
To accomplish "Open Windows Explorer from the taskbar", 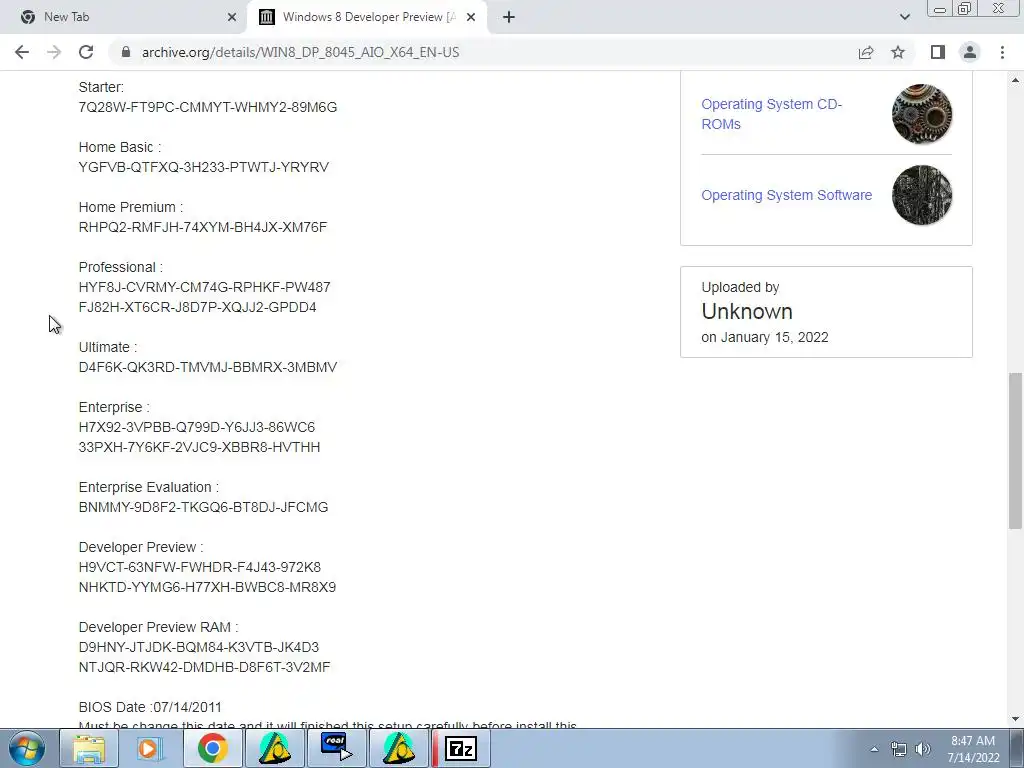I will tap(89, 748).
